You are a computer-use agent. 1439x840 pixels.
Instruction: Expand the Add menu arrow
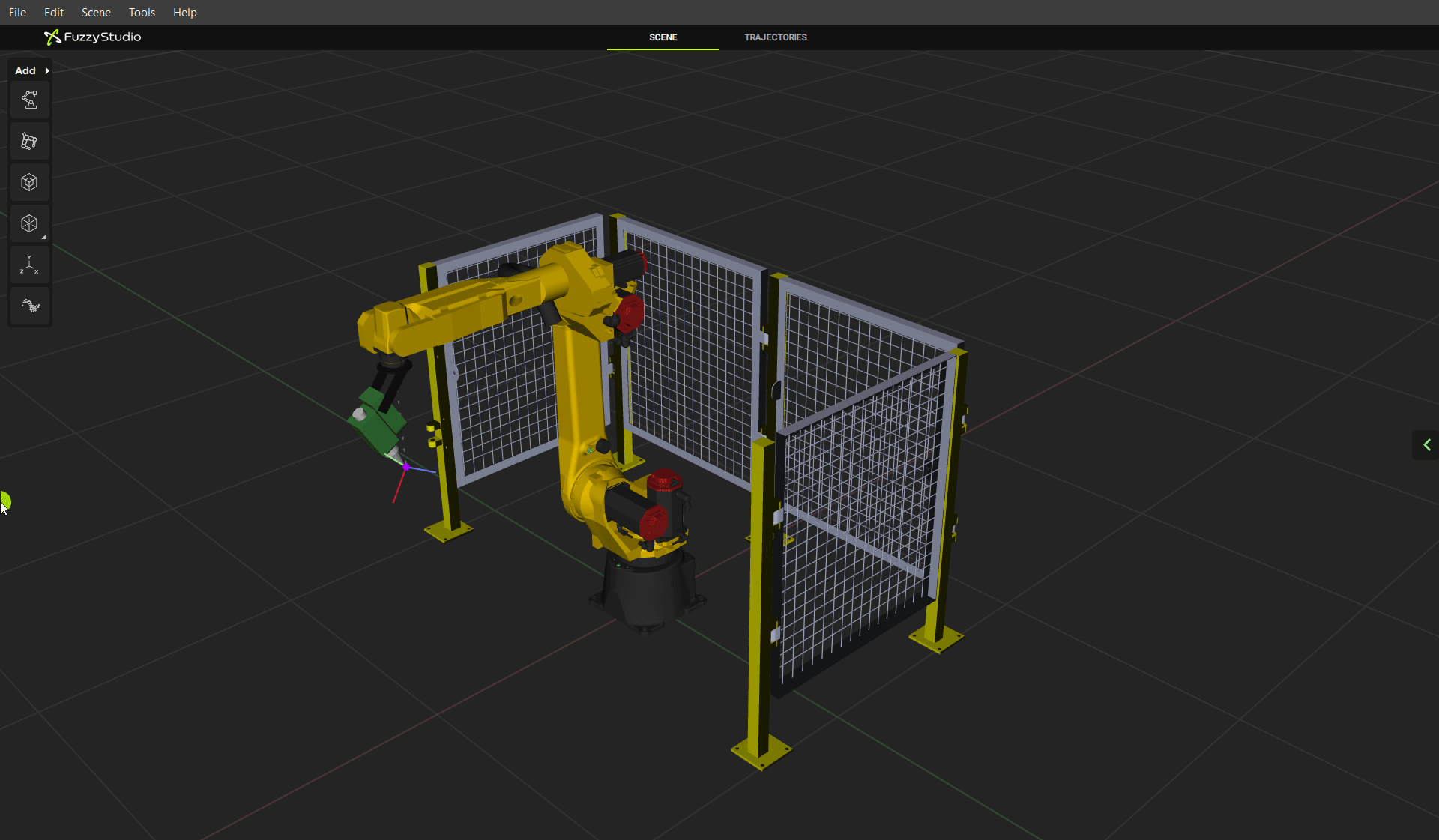[46, 70]
